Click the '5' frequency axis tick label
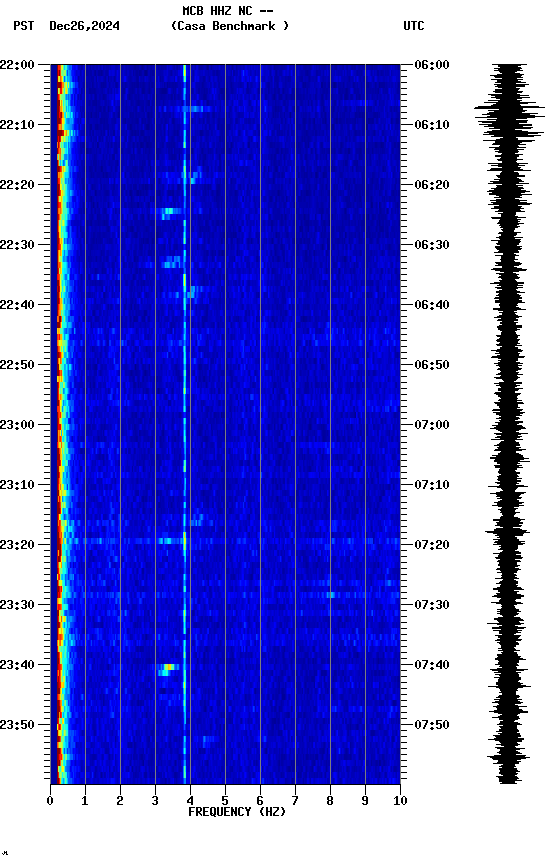The image size is (552, 864). tap(225, 801)
